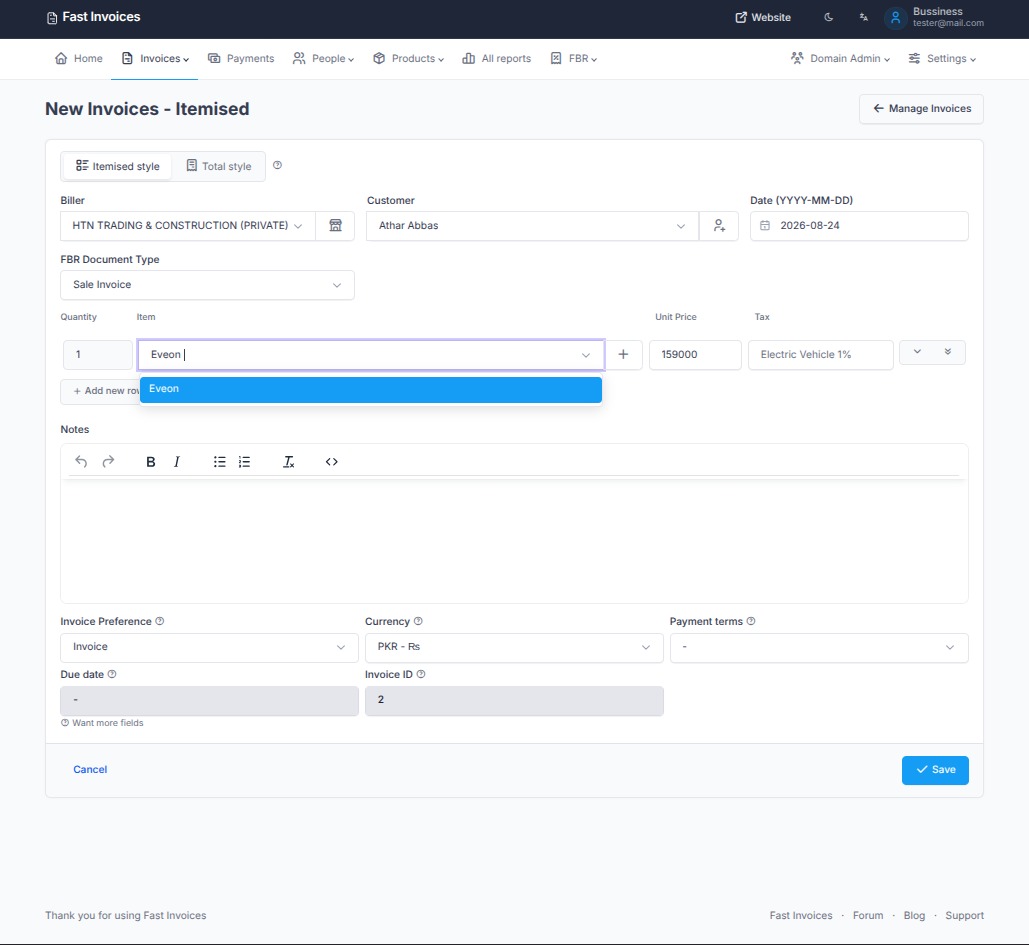Click Invoice Preference help icon

pos(159,621)
